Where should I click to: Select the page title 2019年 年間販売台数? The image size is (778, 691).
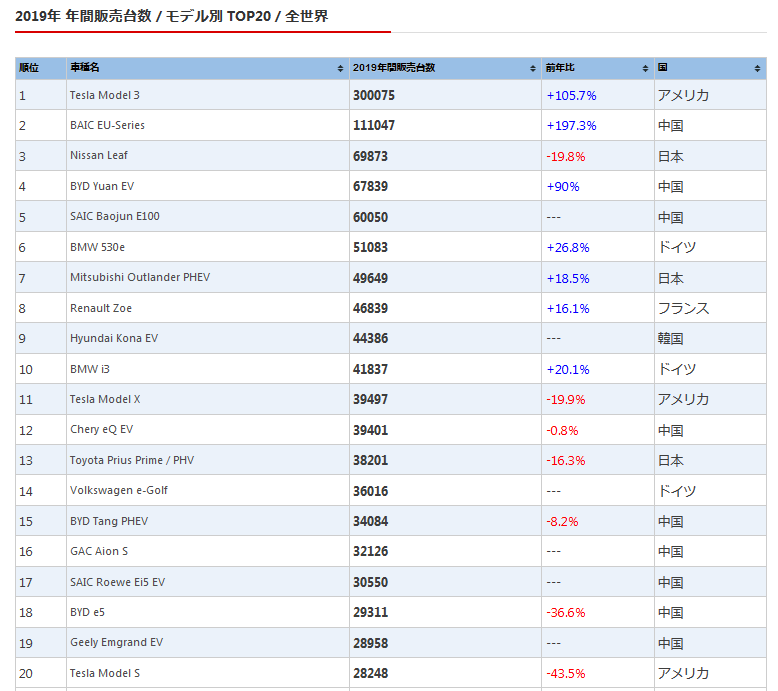83,16
